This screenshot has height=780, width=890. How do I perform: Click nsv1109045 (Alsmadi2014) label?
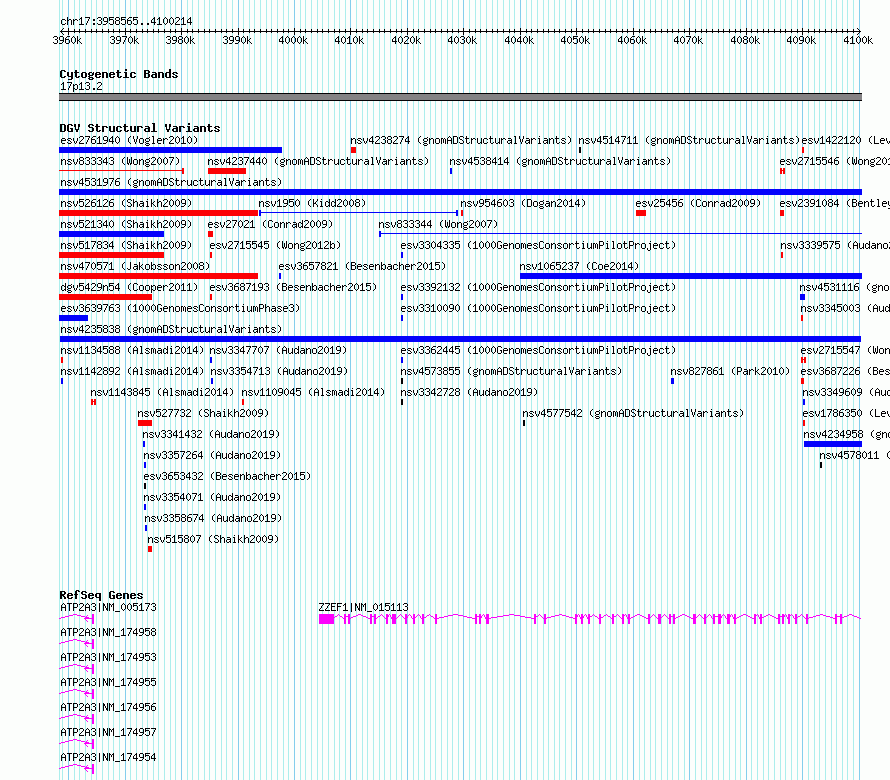313,392
